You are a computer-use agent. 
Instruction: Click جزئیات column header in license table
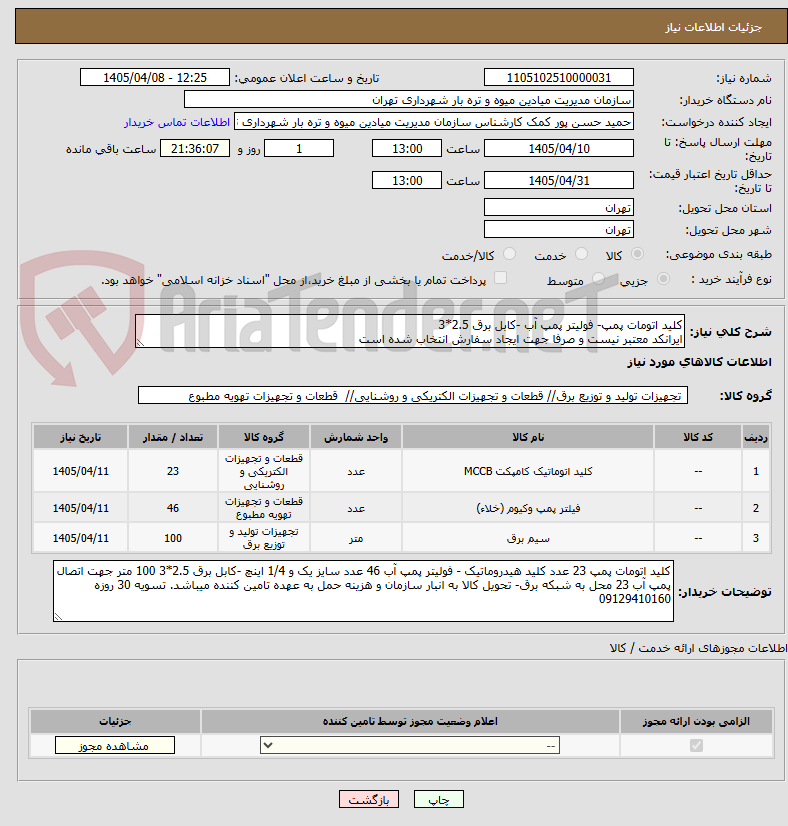(115, 721)
